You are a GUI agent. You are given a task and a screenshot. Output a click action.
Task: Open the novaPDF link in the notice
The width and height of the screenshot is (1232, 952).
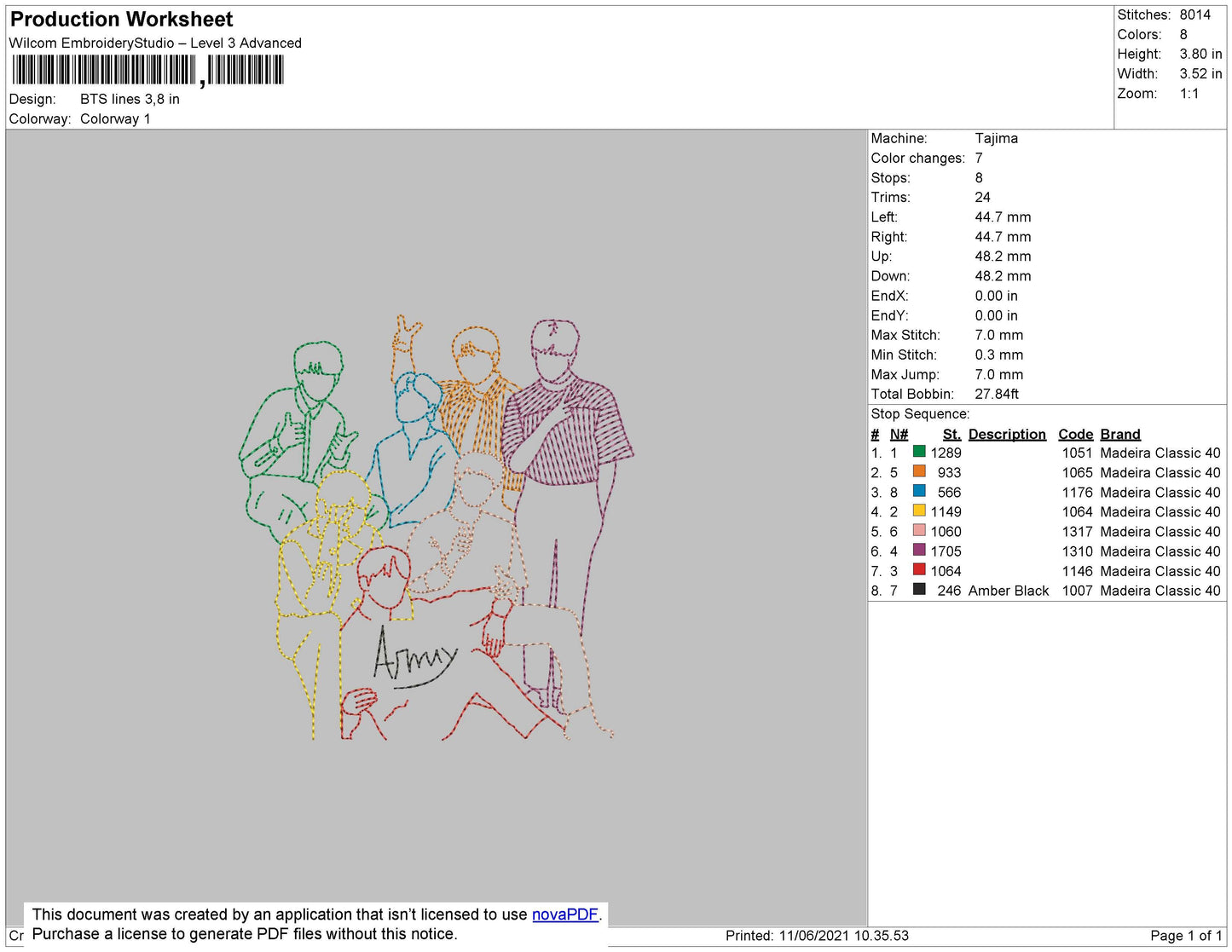[x=565, y=914]
